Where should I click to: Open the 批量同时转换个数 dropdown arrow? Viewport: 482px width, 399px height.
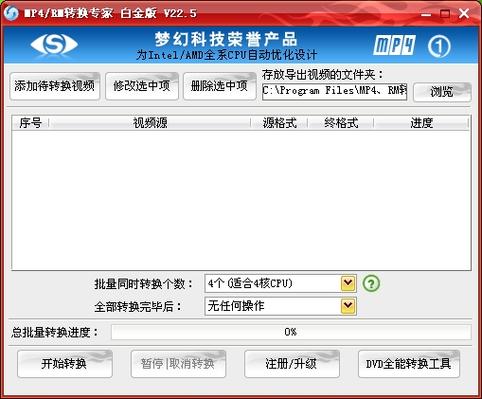click(348, 284)
